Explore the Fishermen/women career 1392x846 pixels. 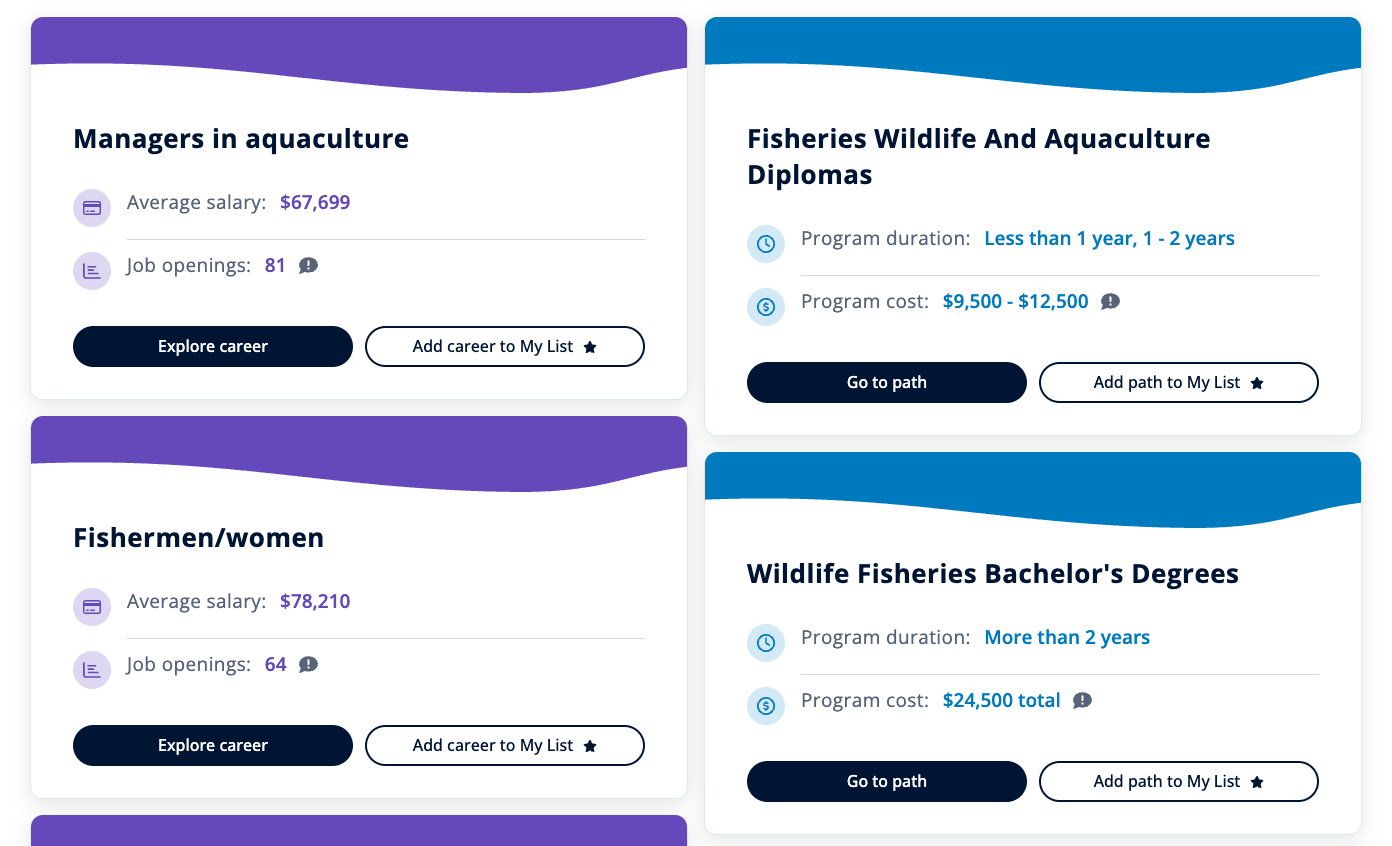click(x=213, y=746)
